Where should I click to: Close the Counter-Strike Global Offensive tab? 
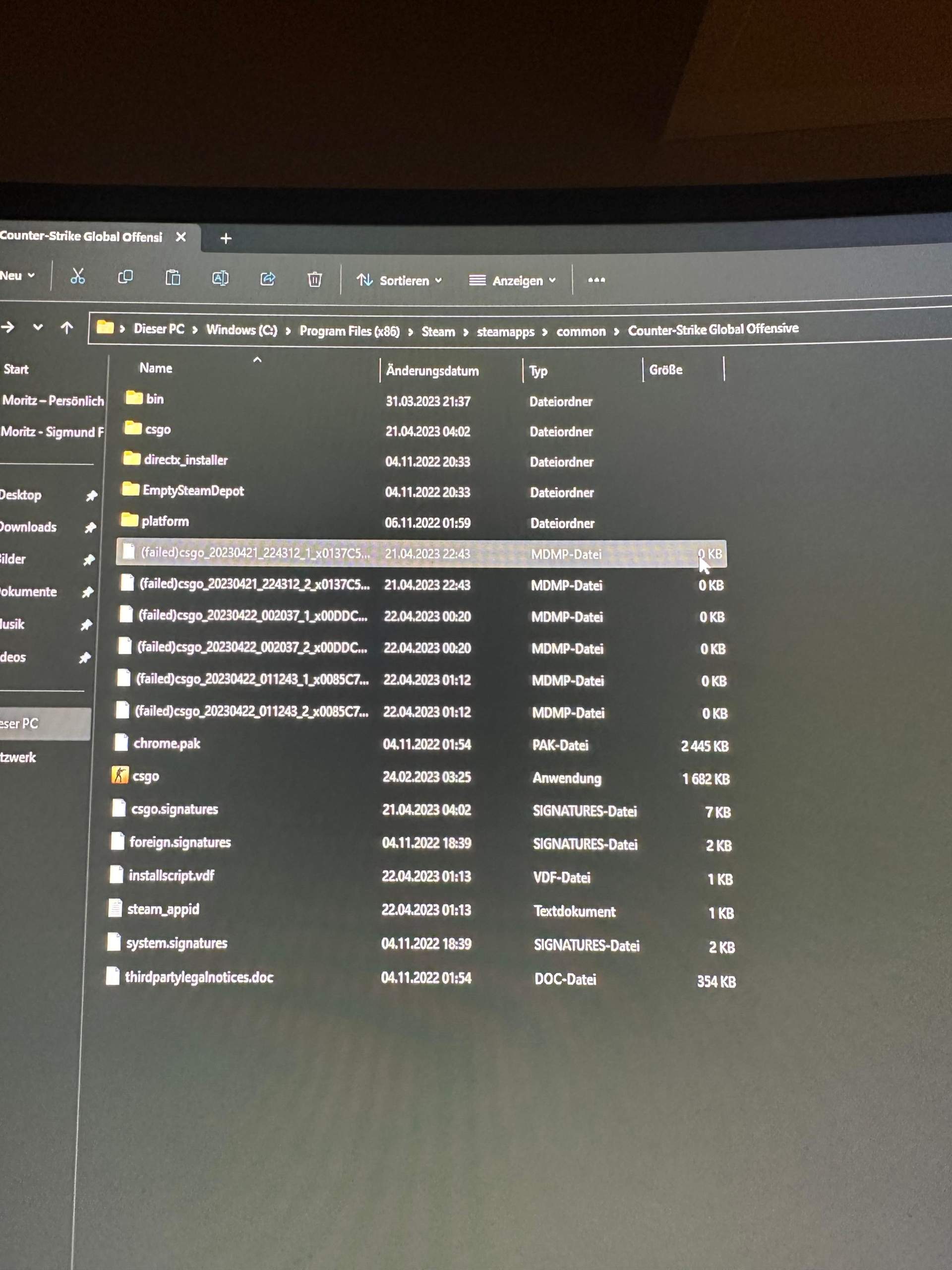tap(181, 237)
